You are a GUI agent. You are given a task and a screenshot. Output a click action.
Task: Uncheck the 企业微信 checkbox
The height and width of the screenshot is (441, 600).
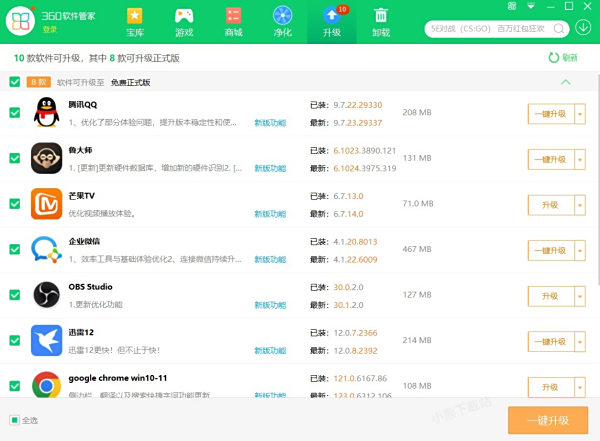pyautogui.click(x=15, y=249)
